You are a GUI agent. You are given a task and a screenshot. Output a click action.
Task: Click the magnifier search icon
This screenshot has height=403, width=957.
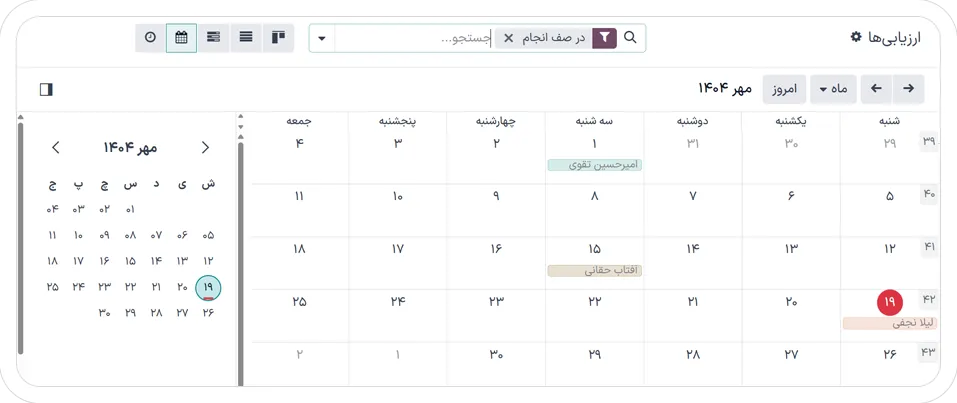point(630,38)
